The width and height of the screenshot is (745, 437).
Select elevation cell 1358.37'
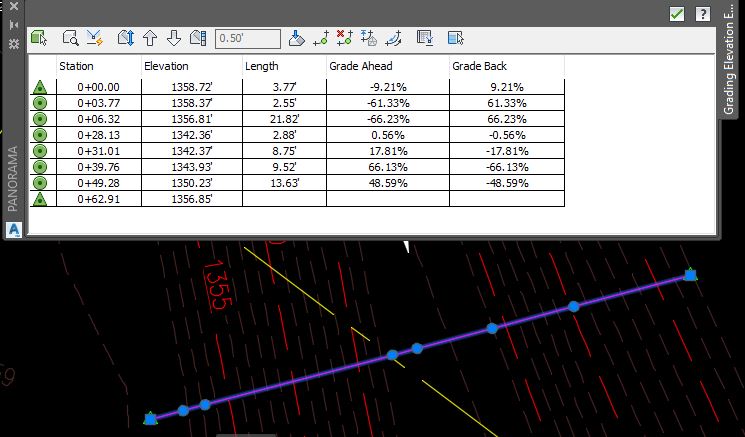[192, 103]
